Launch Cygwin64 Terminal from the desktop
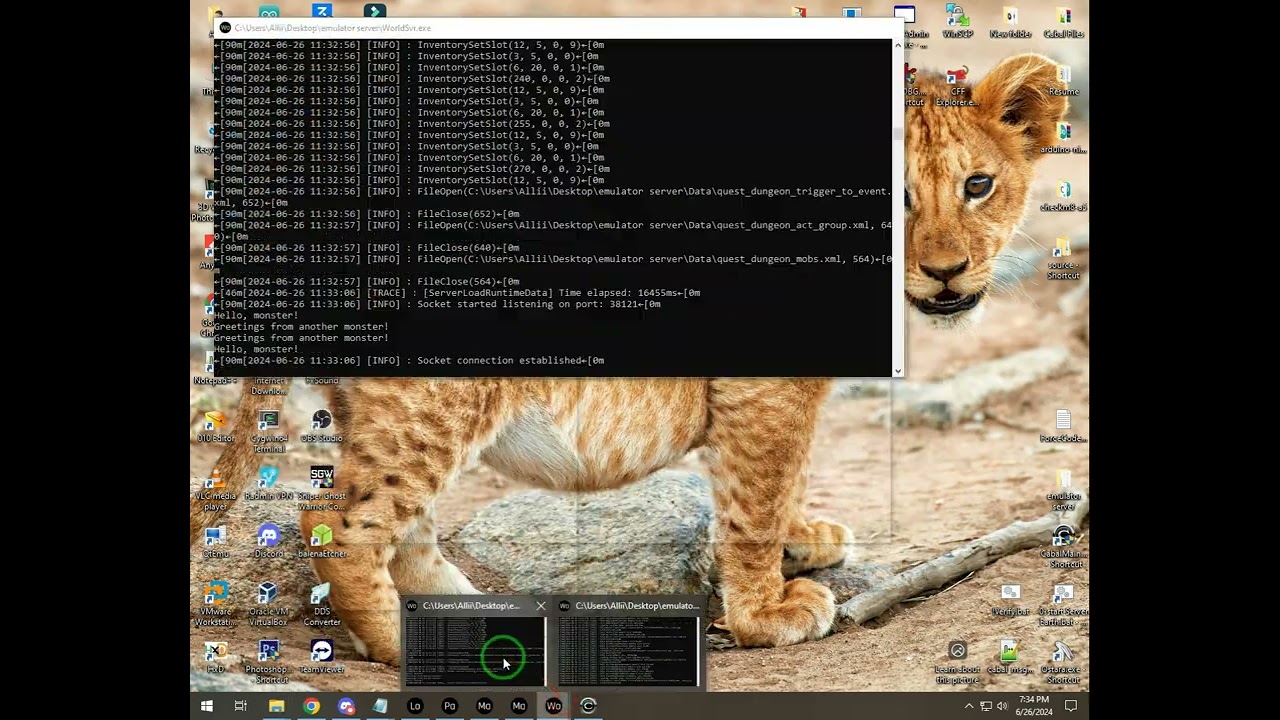 pyautogui.click(x=268, y=430)
